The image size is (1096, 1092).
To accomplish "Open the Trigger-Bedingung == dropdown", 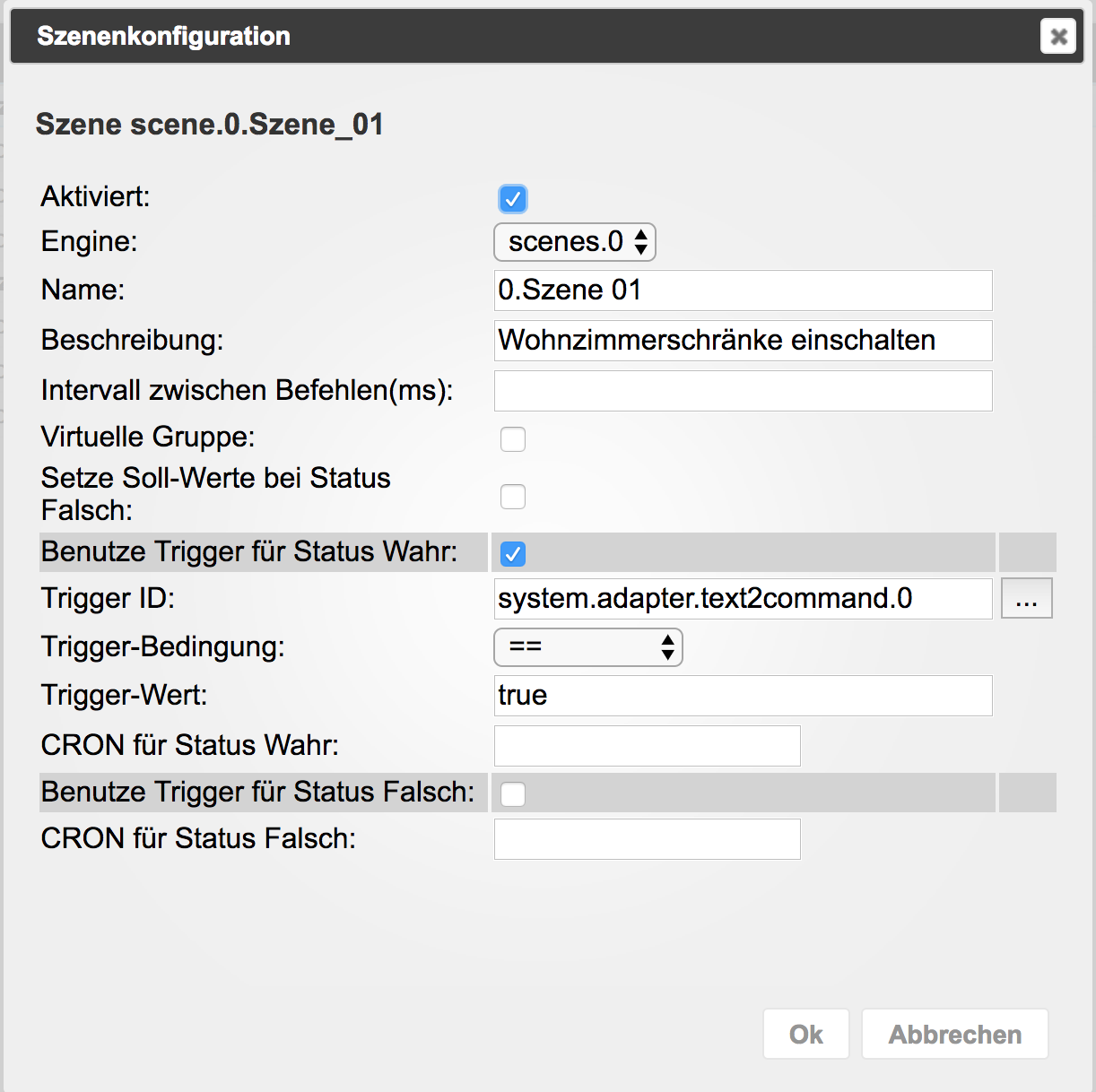I will [588, 647].
